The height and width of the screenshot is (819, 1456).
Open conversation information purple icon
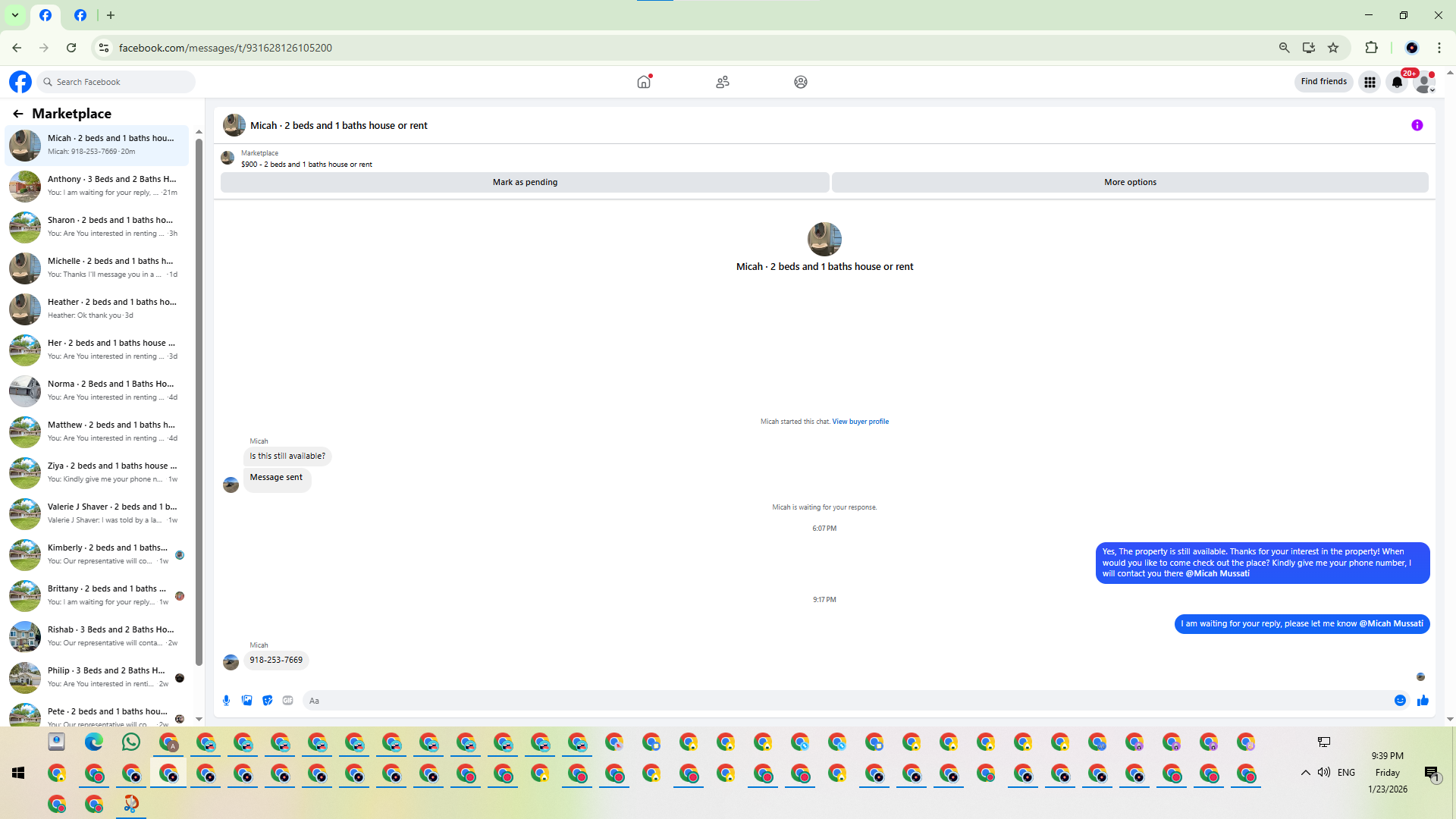(x=1417, y=126)
